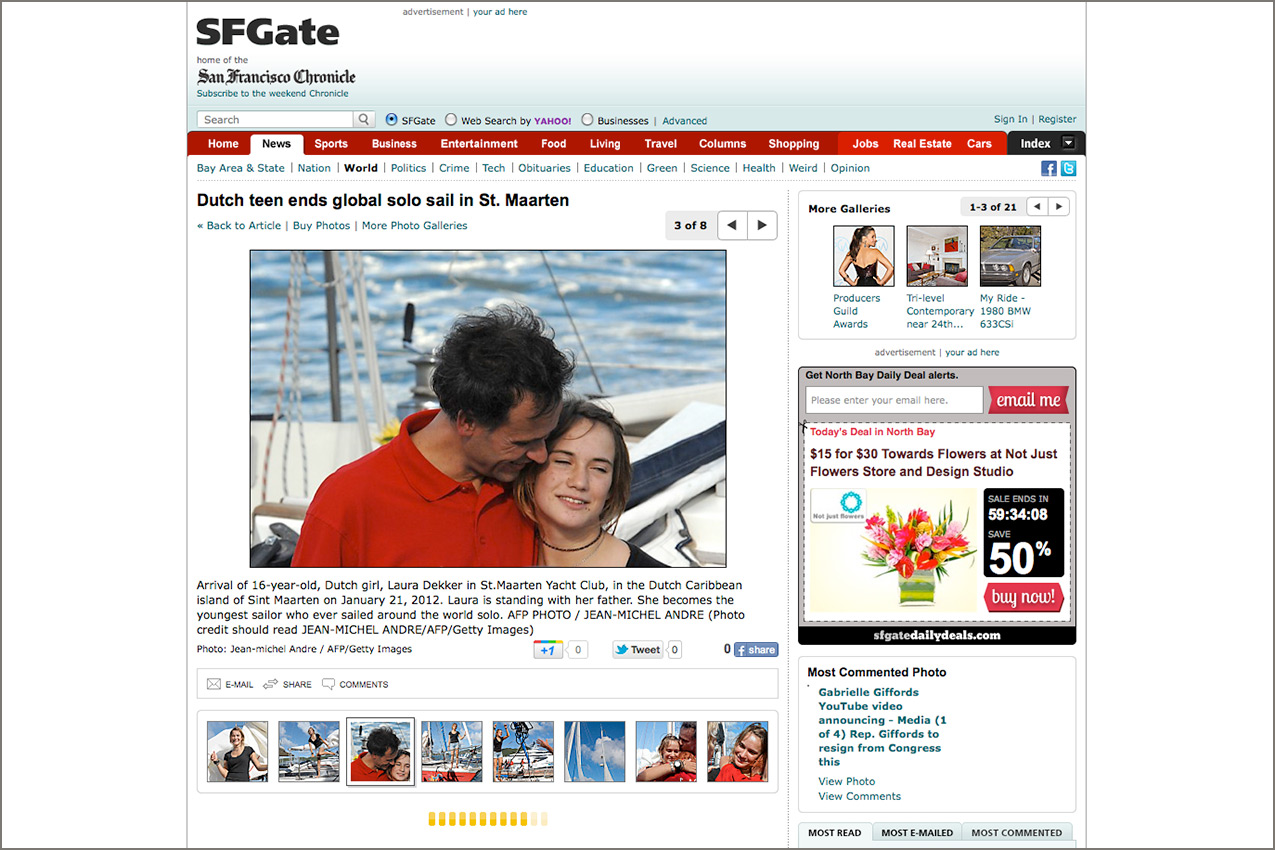Go to the previous photo arrow

(x=732, y=225)
